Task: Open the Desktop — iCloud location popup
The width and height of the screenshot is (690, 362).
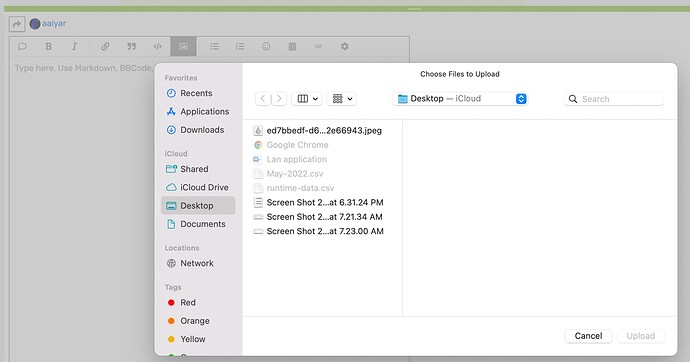Action: point(460,99)
